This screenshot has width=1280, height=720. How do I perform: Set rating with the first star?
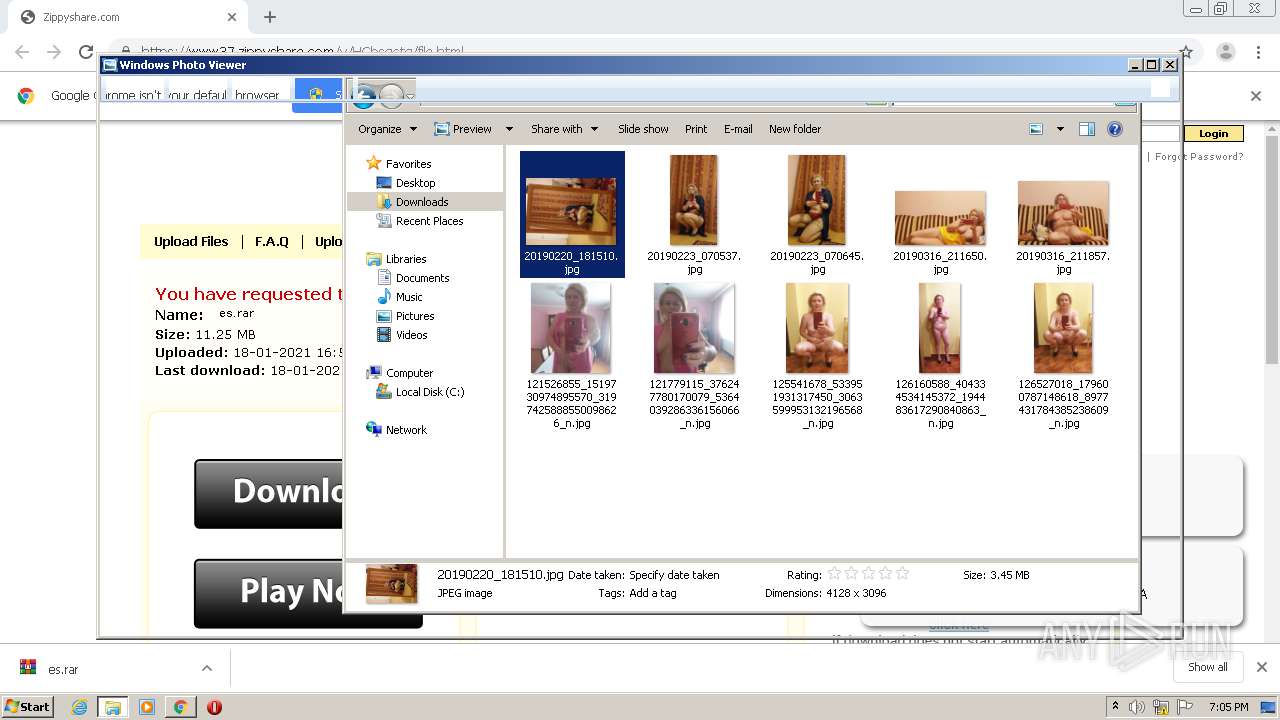click(835, 574)
